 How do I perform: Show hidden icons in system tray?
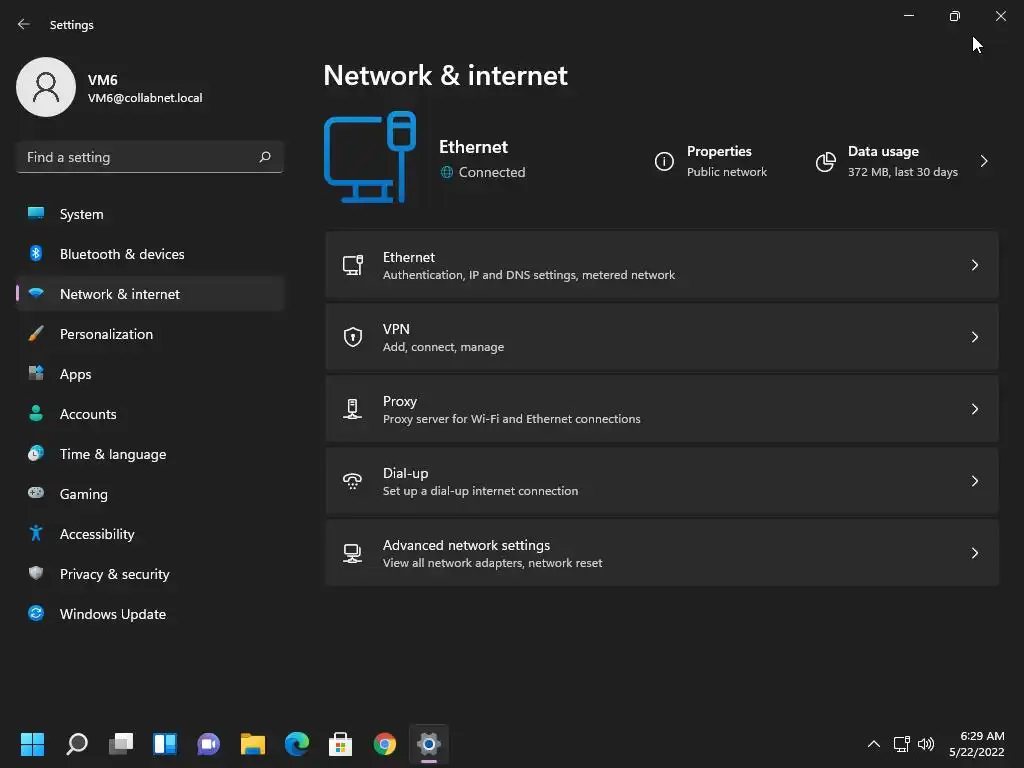click(x=873, y=744)
